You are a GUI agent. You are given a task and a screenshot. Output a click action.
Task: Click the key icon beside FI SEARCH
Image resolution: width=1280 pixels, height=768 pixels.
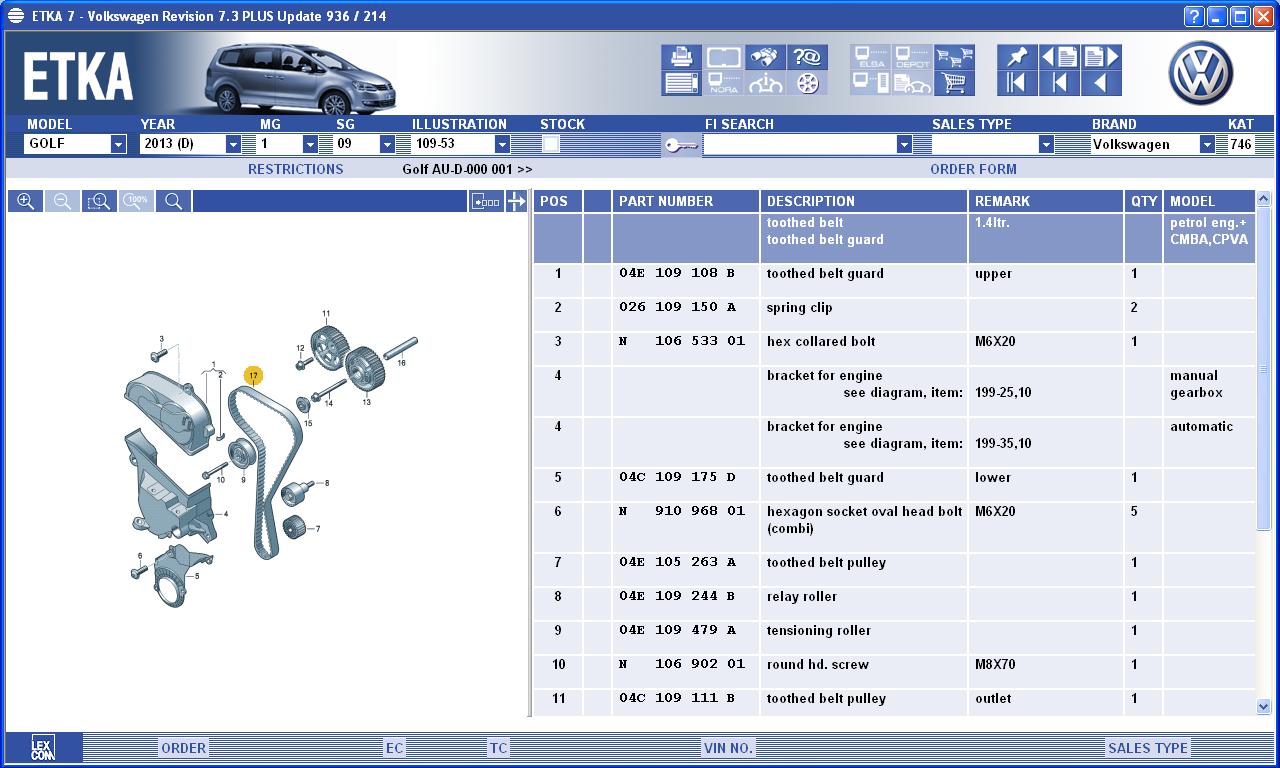[x=681, y=146]
